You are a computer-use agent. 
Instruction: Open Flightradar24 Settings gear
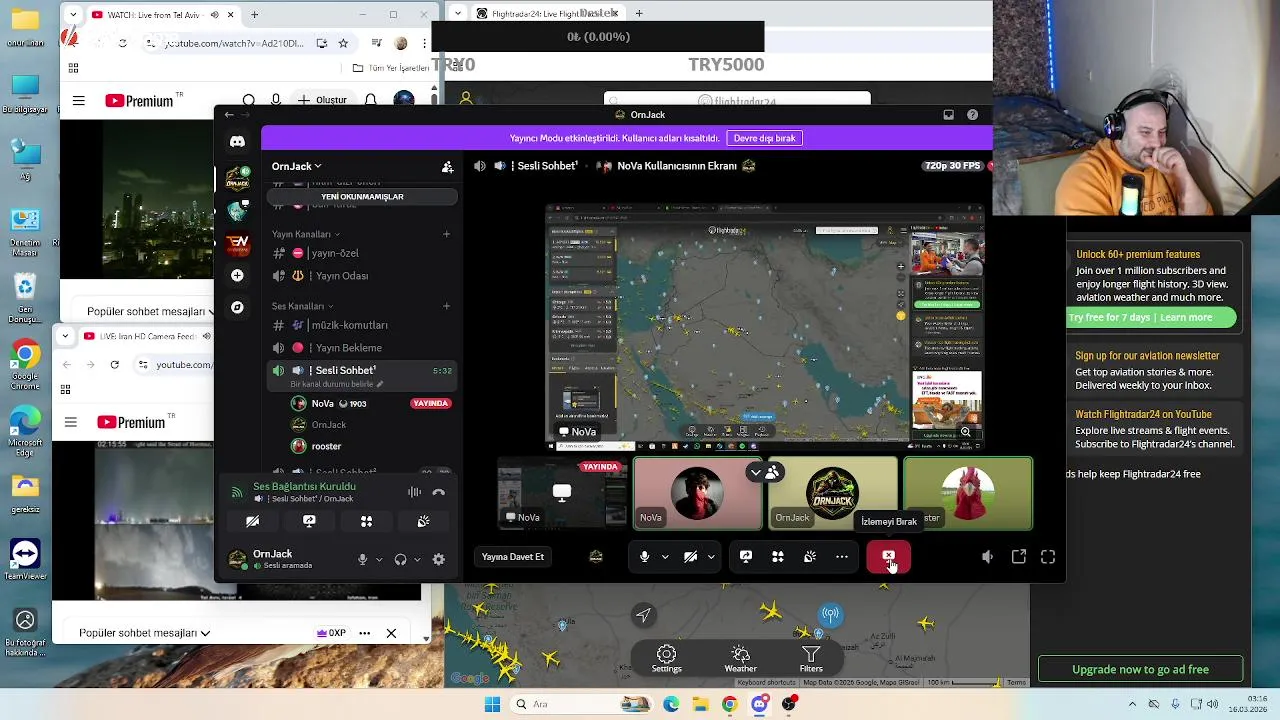tap(667, 659)
